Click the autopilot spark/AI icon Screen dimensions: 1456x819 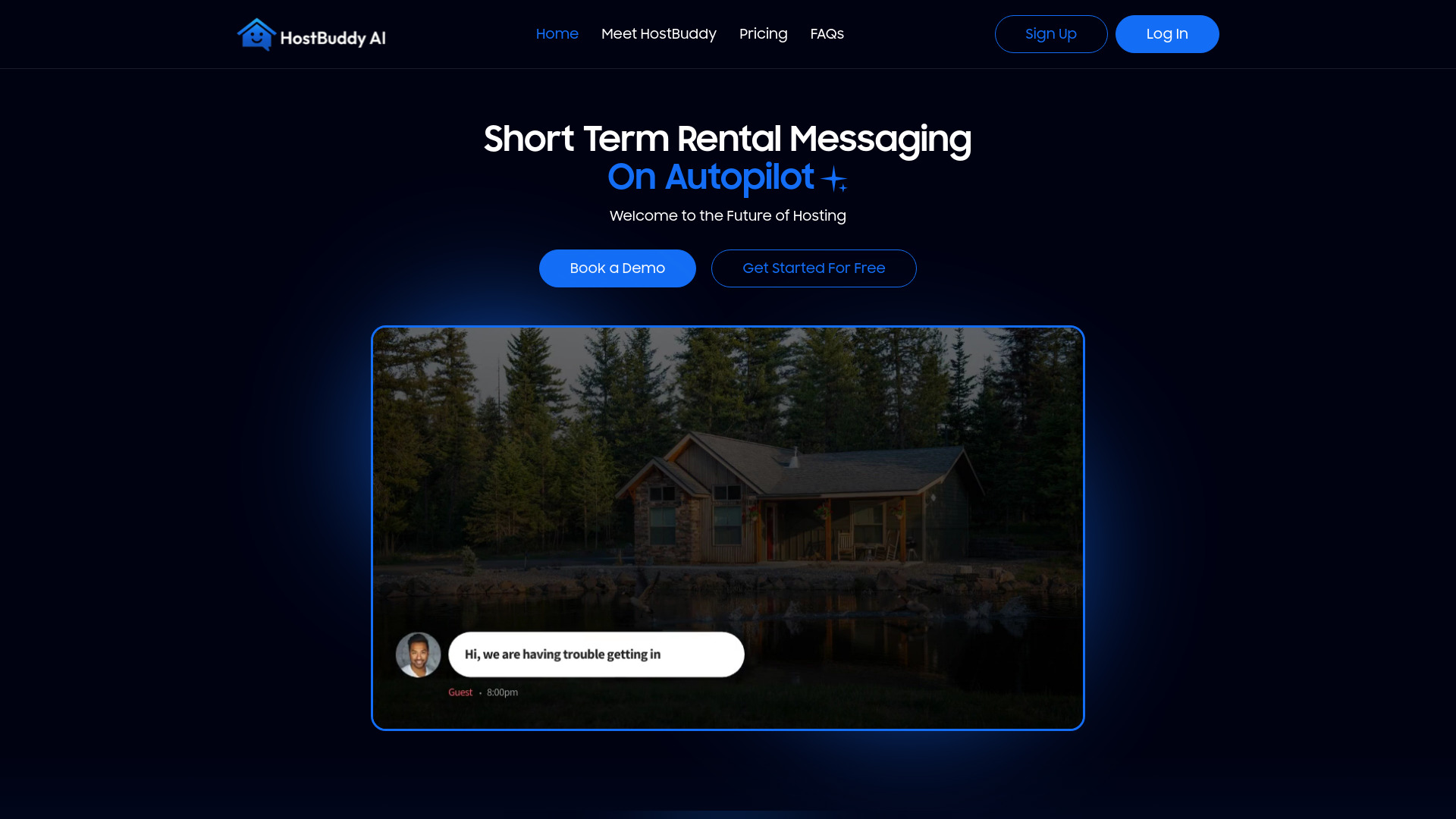coord(834,178)
